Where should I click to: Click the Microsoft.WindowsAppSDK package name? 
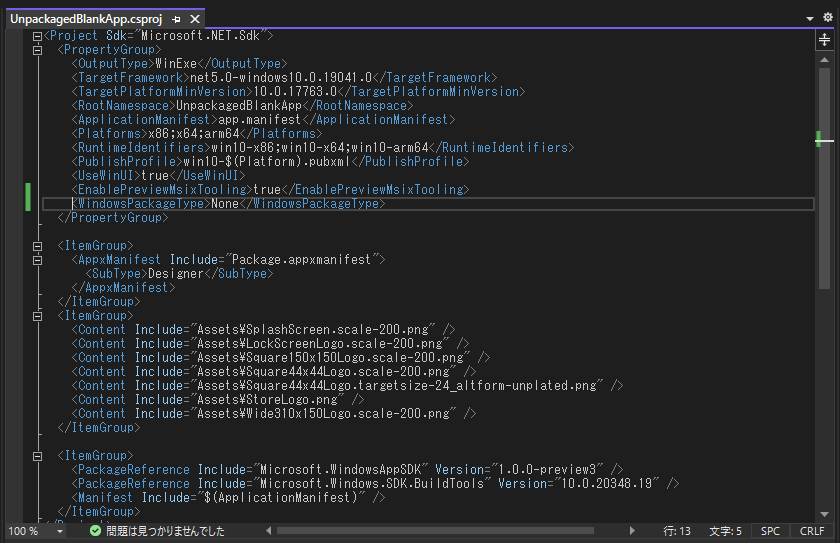[x=340, y=470]
